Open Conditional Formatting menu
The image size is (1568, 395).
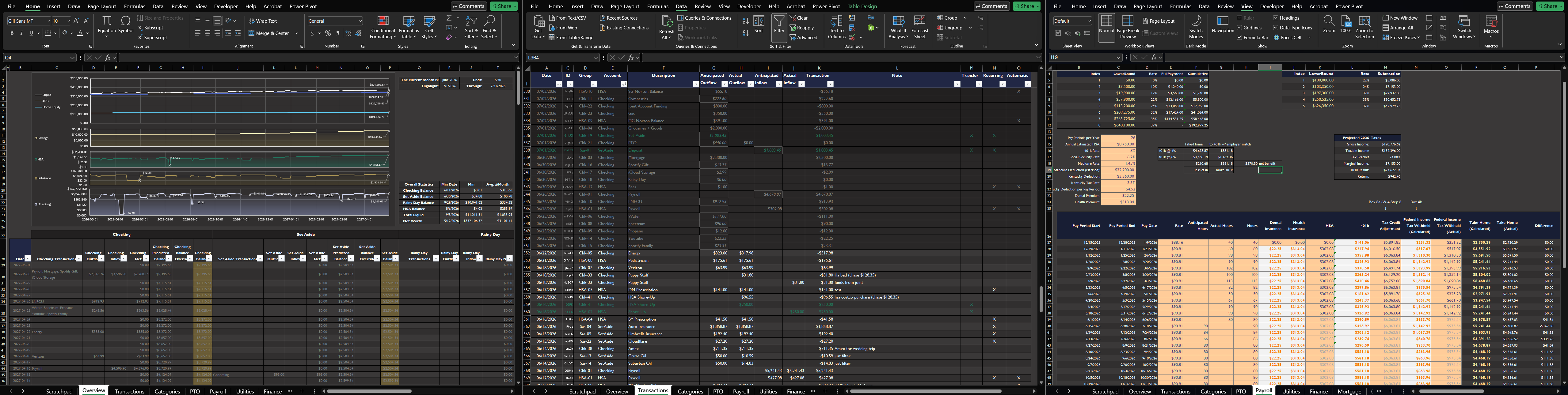[383, 28]
